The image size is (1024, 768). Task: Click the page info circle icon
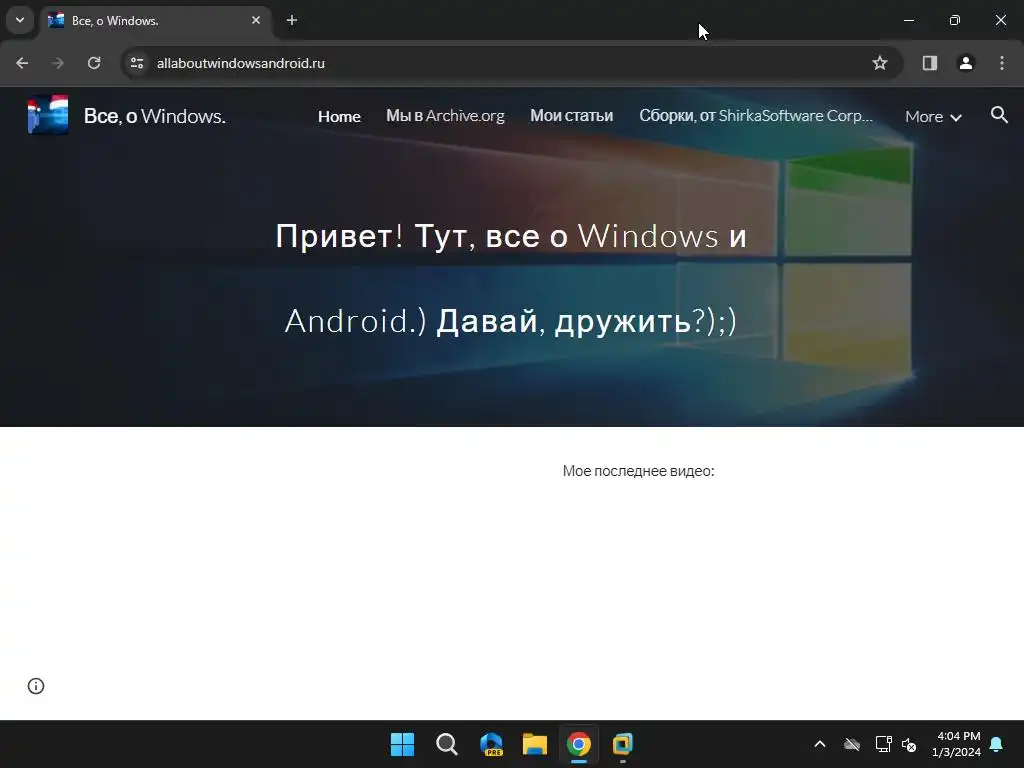36,686
